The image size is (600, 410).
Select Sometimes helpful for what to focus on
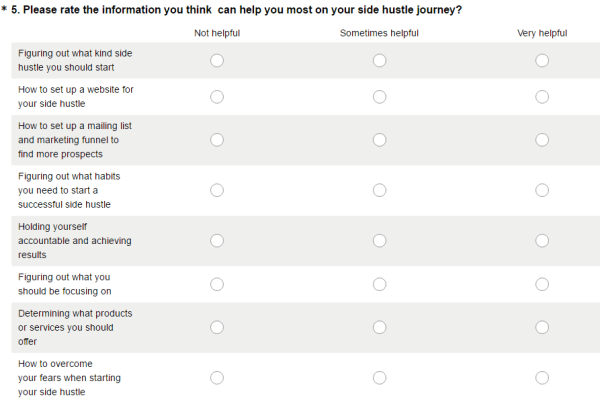coord(380,284)
